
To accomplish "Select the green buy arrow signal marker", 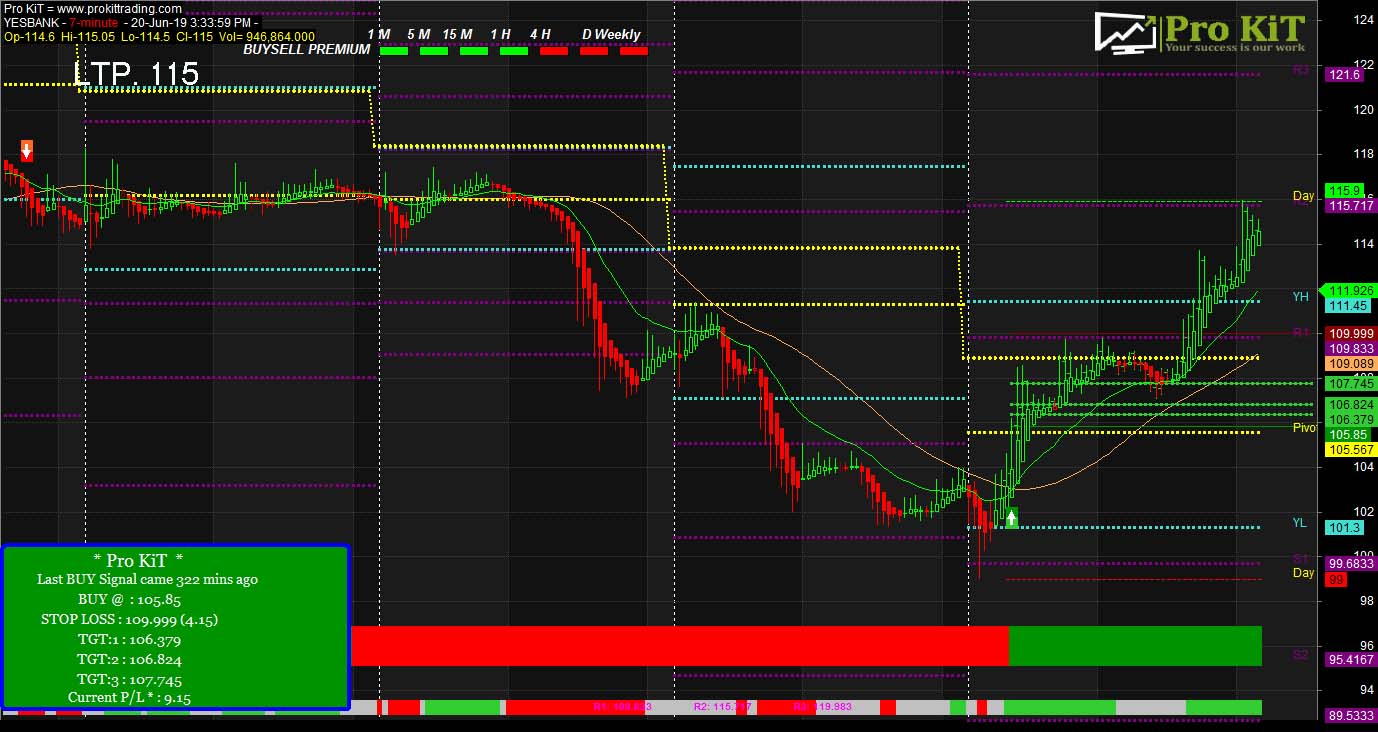I will [1010, 516].
